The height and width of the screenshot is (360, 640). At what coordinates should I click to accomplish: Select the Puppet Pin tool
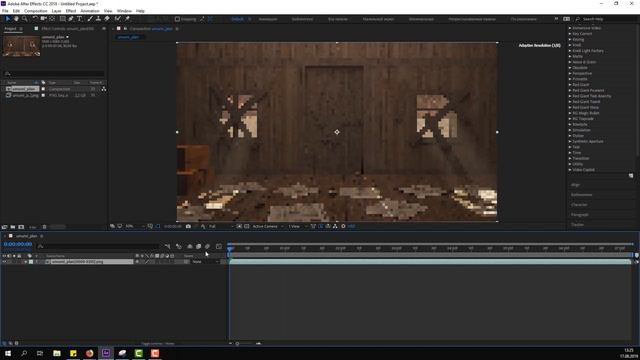(127, 19)
